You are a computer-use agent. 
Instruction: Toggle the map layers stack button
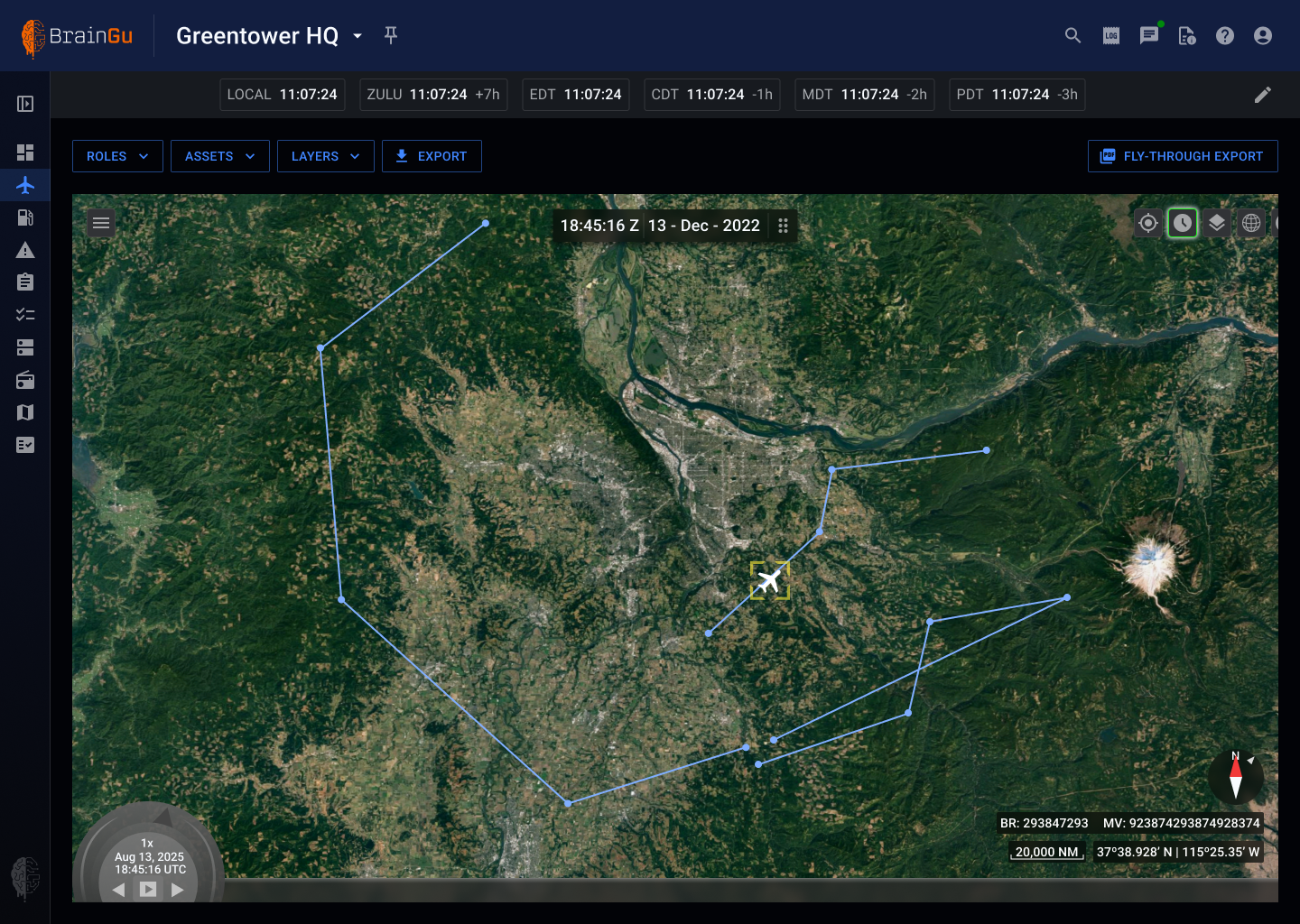[x=1217, y=223]
